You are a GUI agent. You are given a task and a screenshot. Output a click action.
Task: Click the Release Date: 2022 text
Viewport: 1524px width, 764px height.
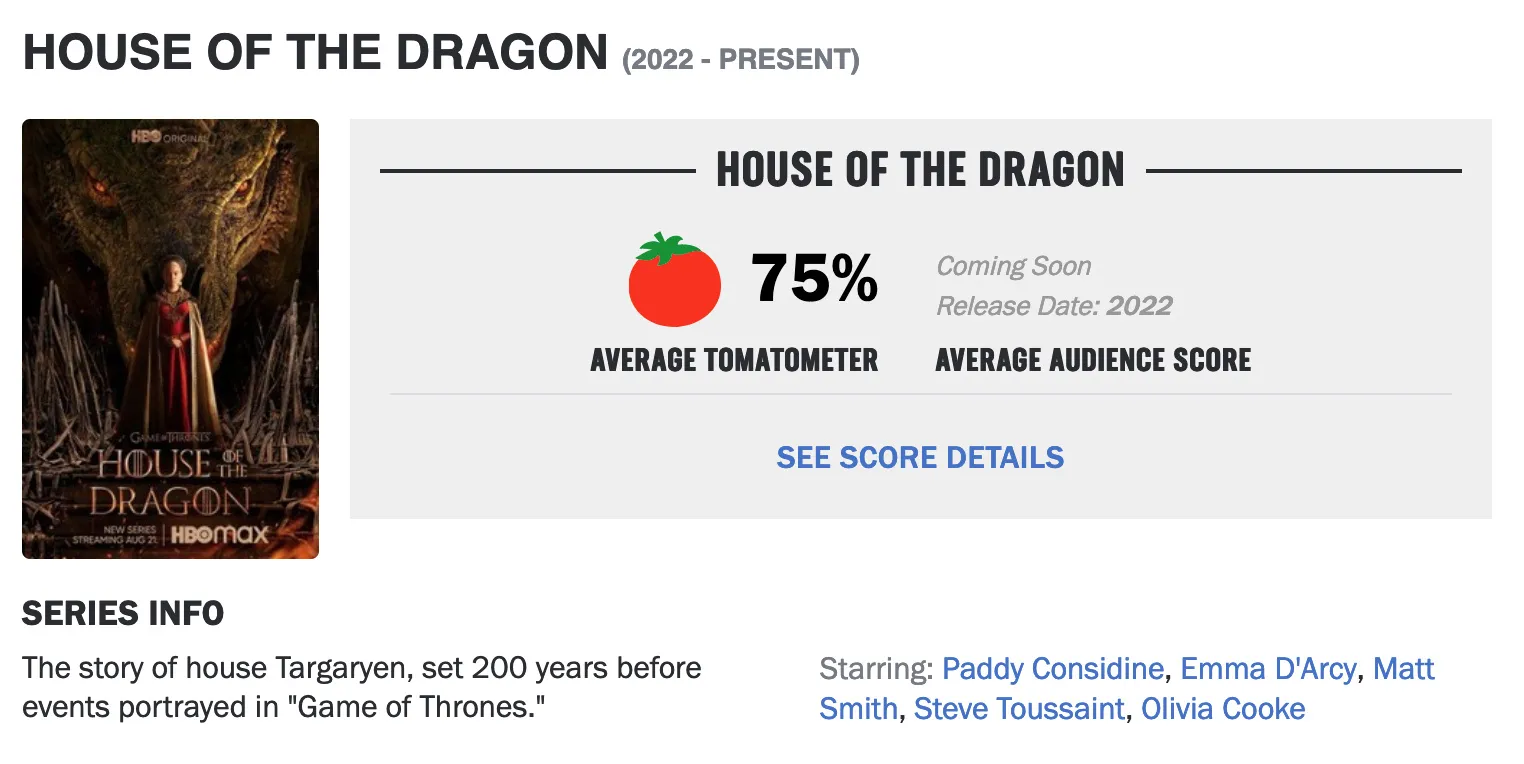(x=1053, y=306)
